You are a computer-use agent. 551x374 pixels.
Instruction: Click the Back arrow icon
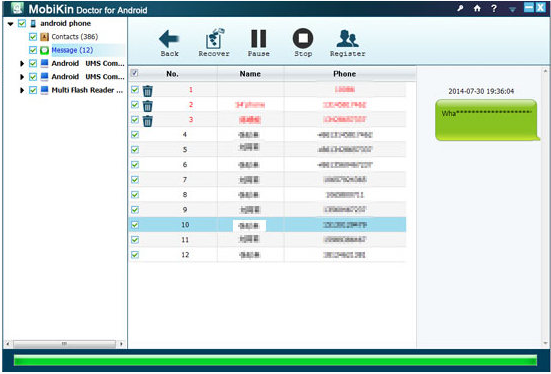click(x=169, y=39)
